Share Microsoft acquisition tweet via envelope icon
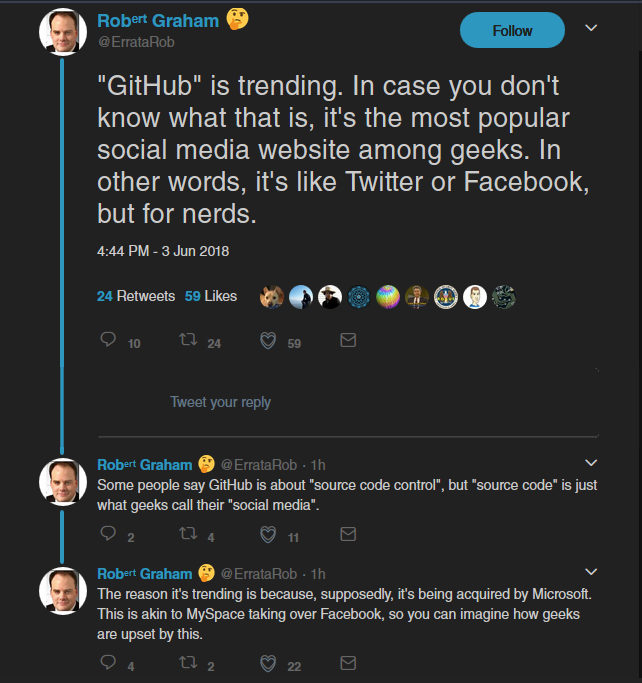The image size is (642, 683). [x=348, y=664]
